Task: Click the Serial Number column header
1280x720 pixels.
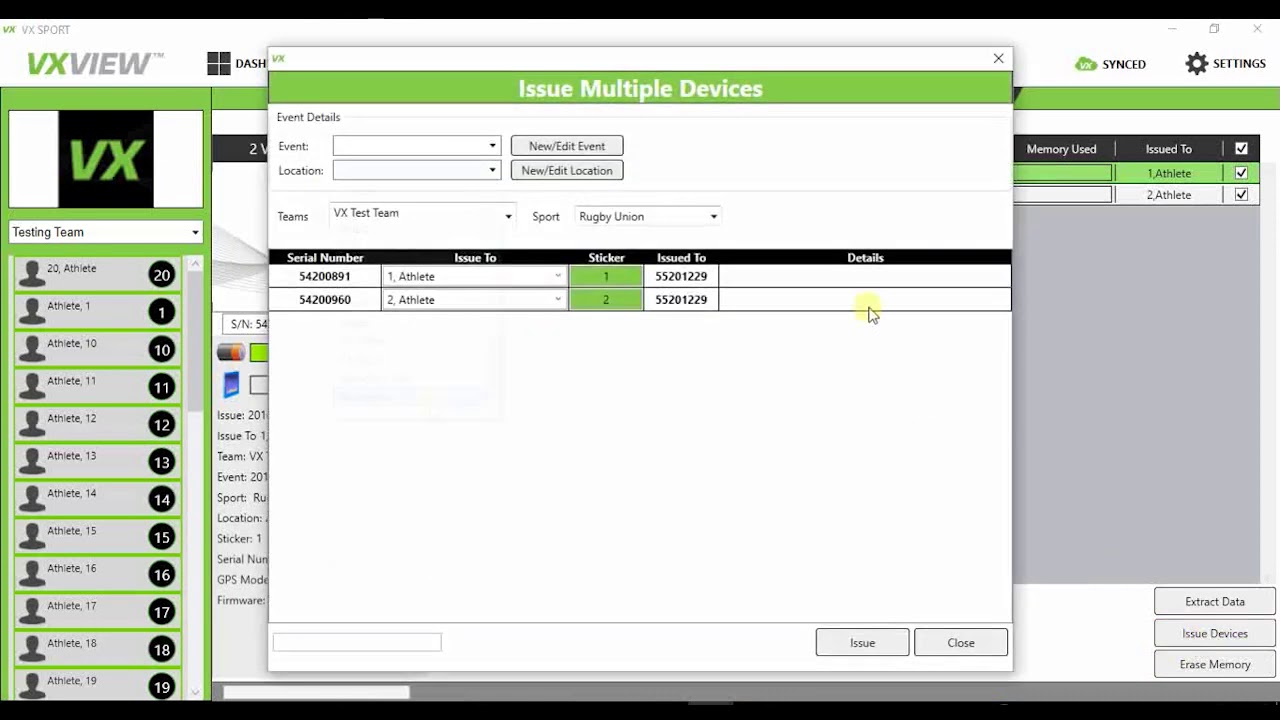Action: (325, 258)
